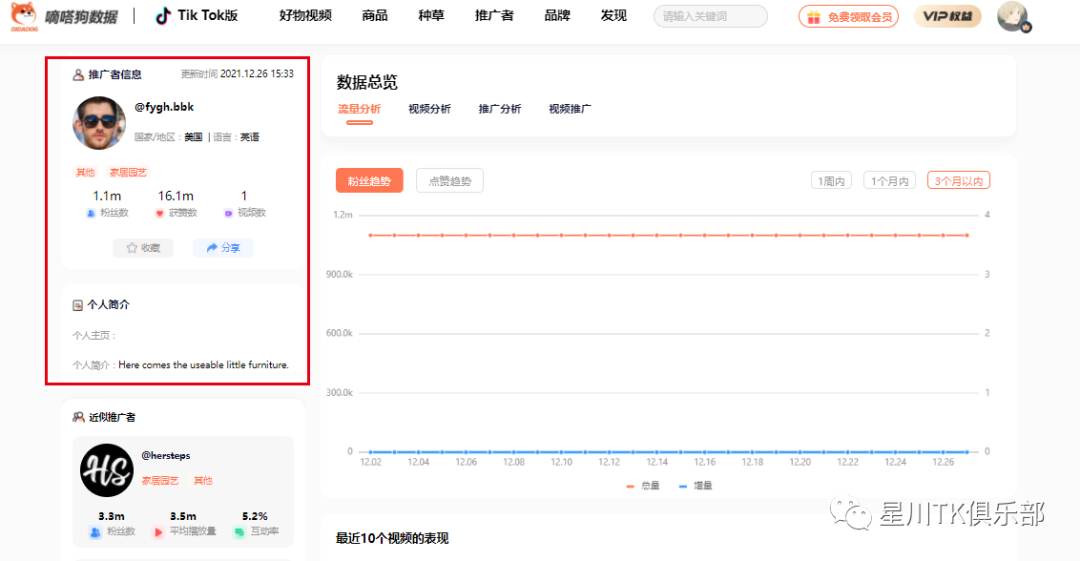
Task: Open the 推广者 menu item
Action: pyautogui.click(x=494, y=15)
